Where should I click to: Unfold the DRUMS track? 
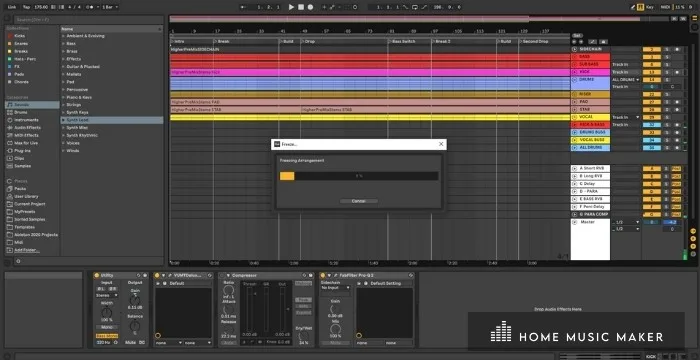[x=575, y=80]
